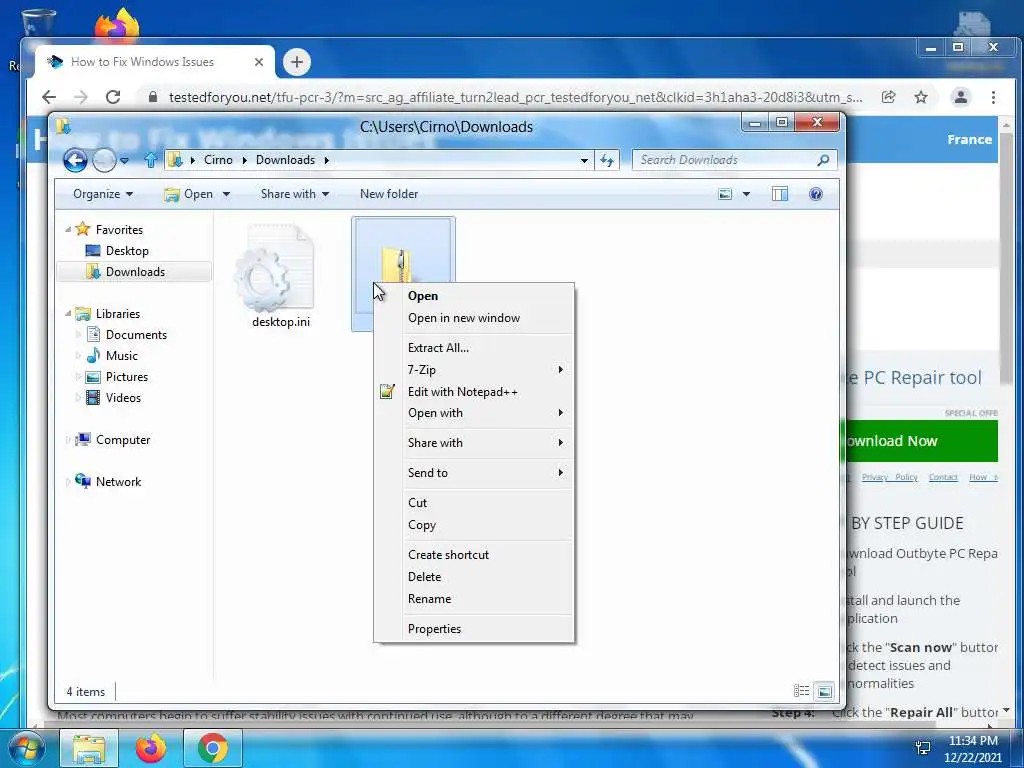The width and height of the screenshot is (1024, 768).
Task: Open the Share with toolbar menu
Action: (295, 194)
